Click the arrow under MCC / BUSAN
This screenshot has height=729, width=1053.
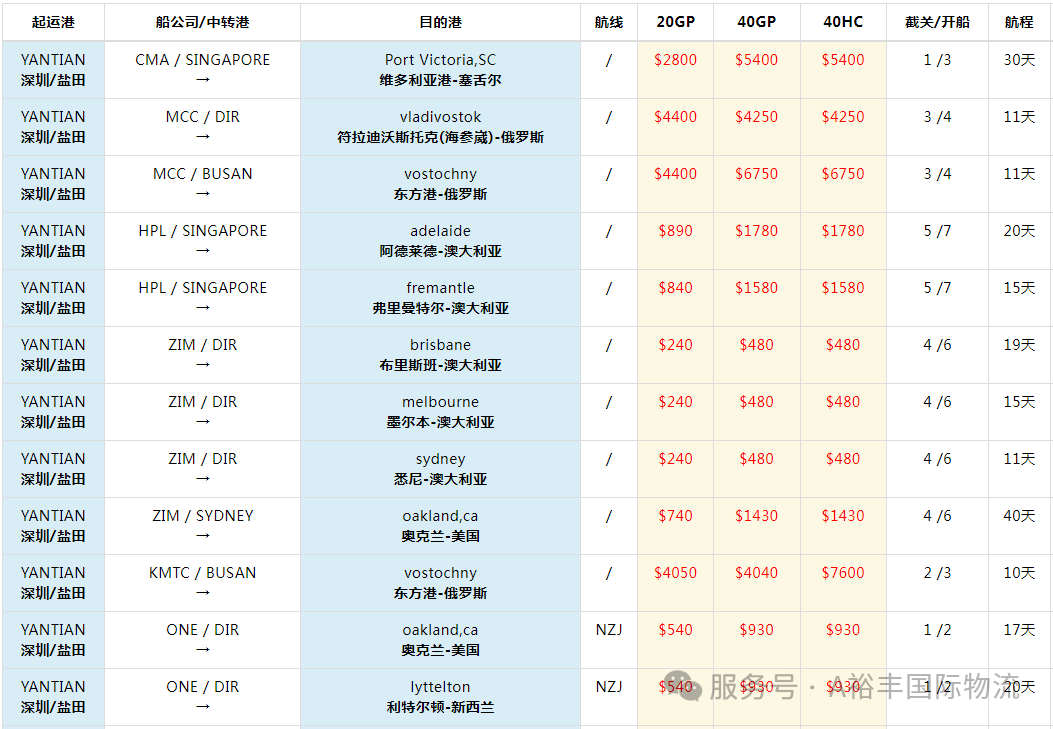pos(203,194)
